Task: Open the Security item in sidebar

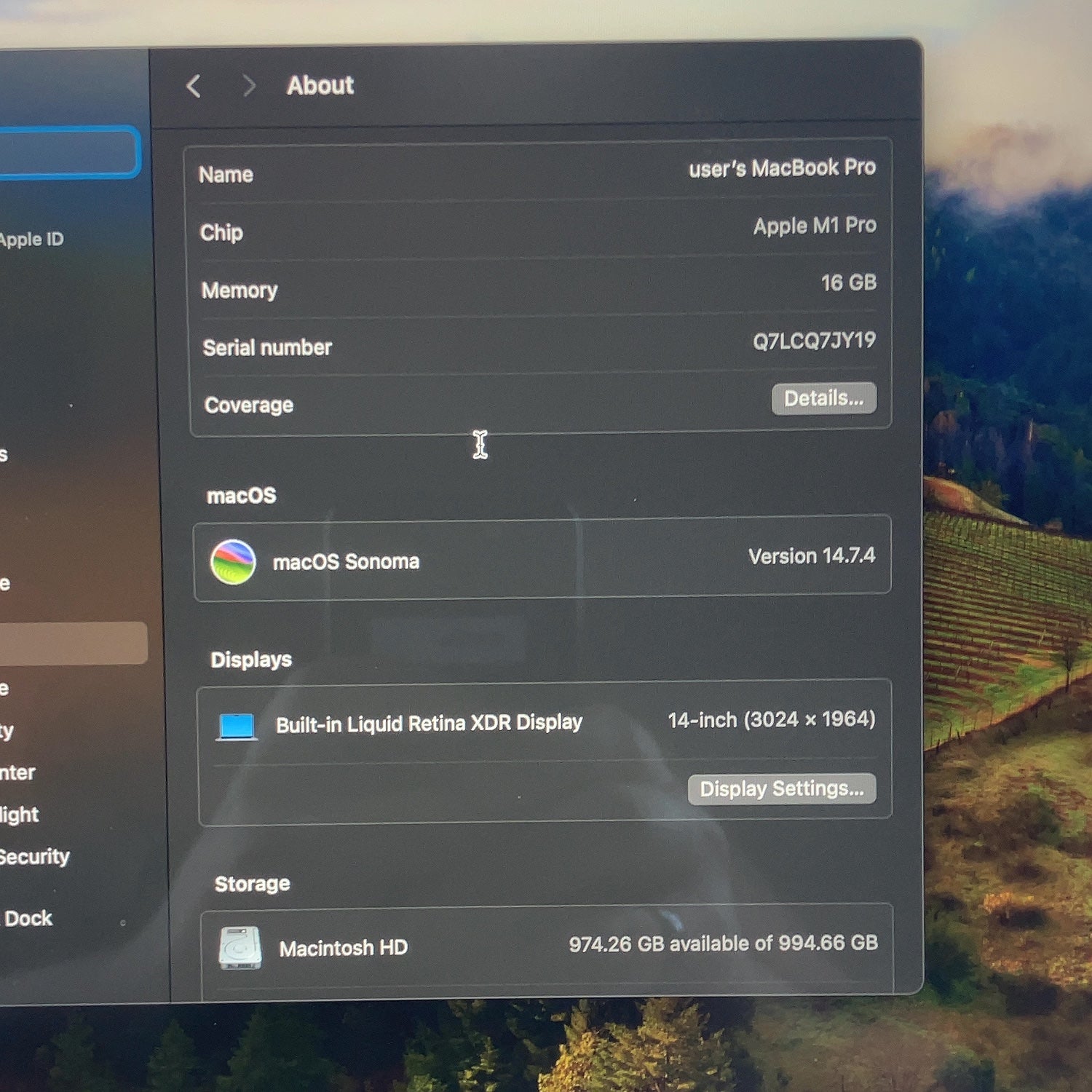Action: pos(34,857)
